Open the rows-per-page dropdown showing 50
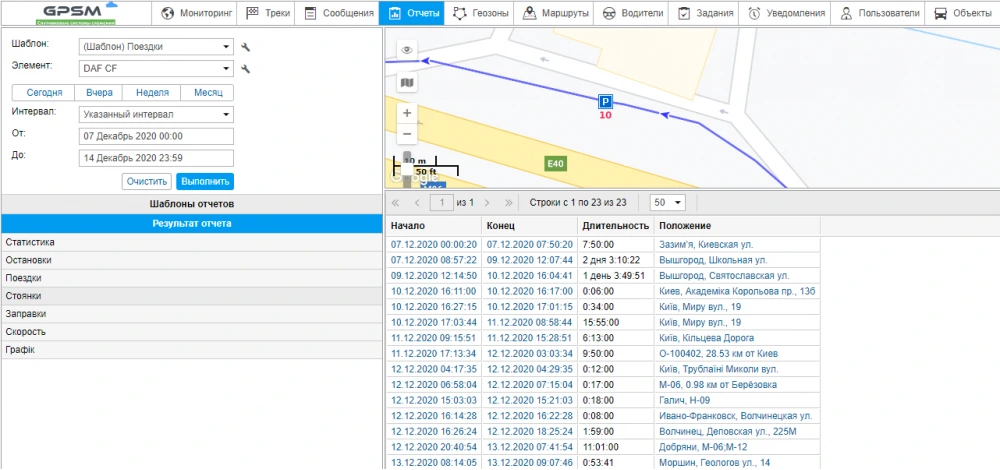 (x=666, y=202)
